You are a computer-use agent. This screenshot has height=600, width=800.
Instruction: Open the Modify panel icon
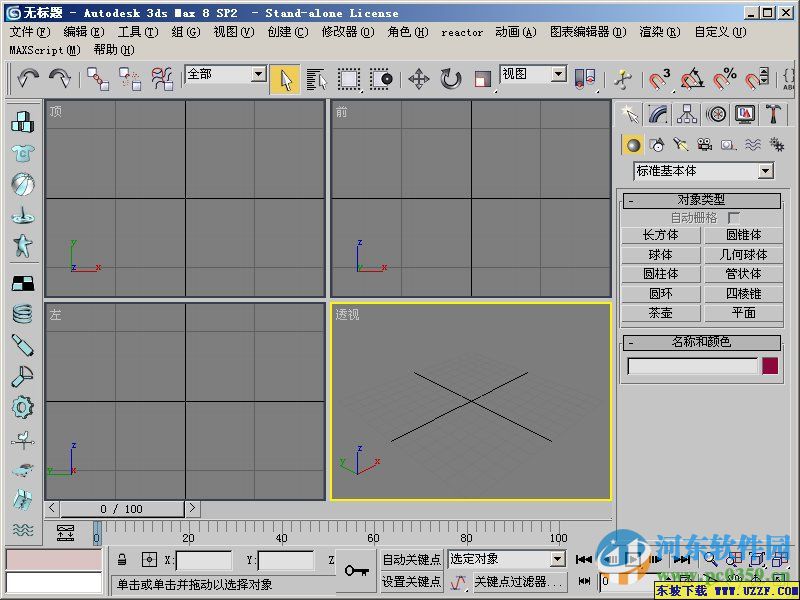pos(660,115)
